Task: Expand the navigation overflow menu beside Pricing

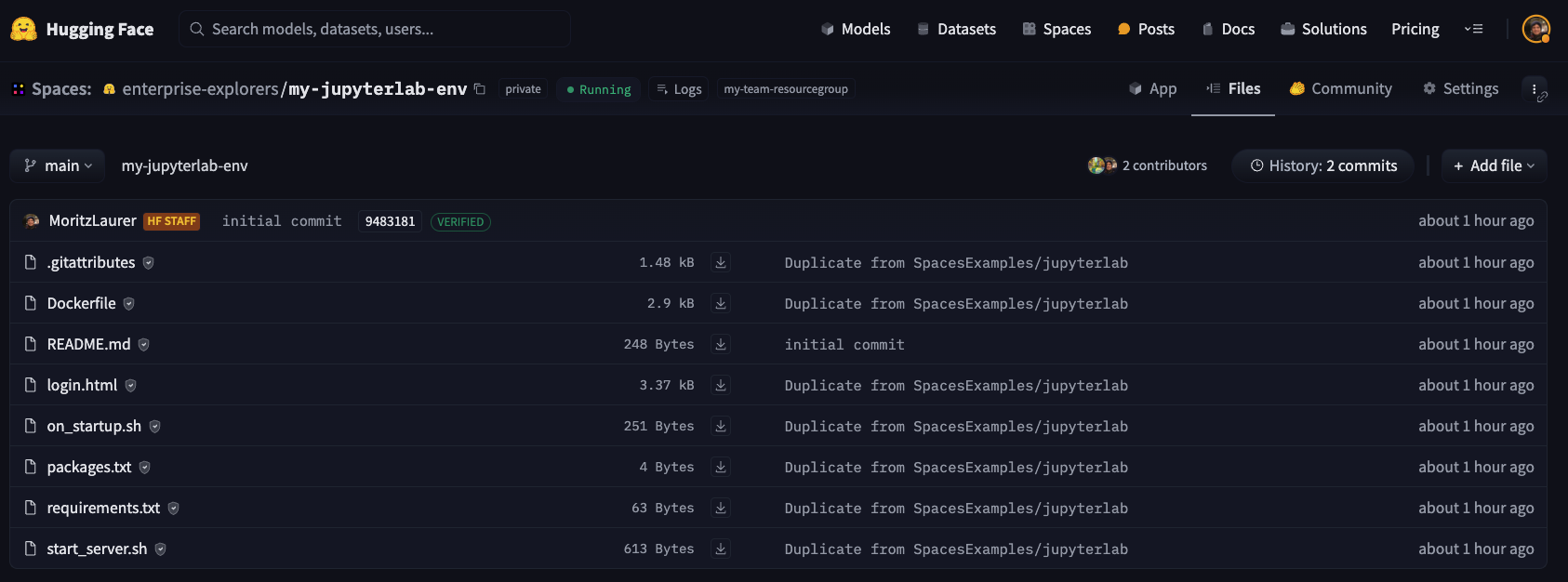Action: click(x=1473, y=29)
